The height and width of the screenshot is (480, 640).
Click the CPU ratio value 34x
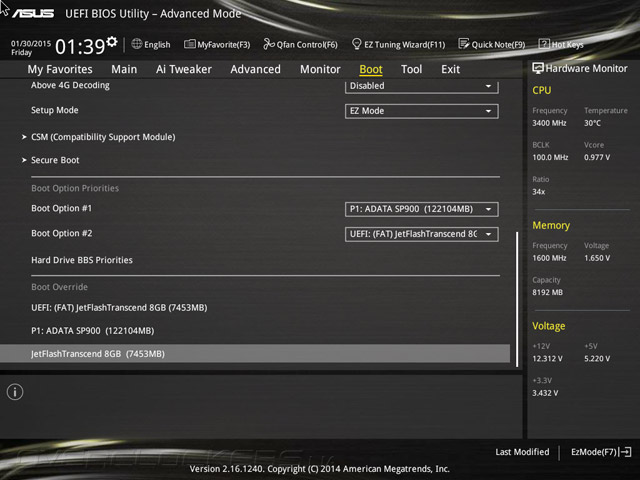click(539, 192)
